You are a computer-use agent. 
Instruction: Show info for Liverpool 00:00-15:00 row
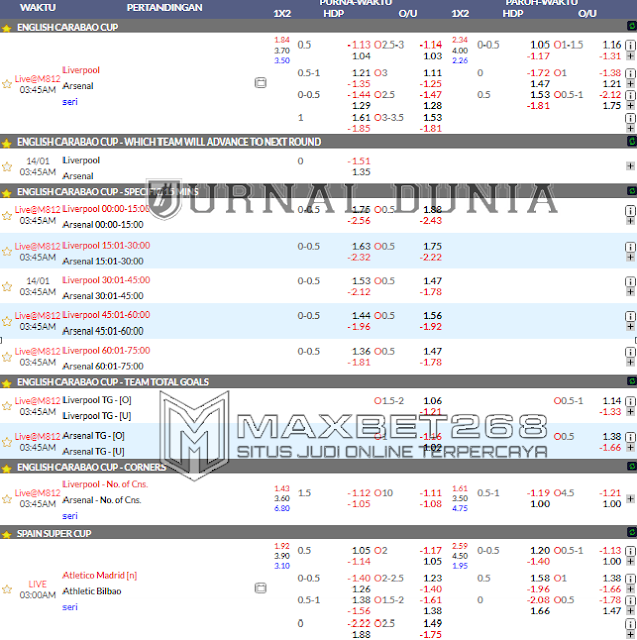pyautogui.click(x=630, y=211)
